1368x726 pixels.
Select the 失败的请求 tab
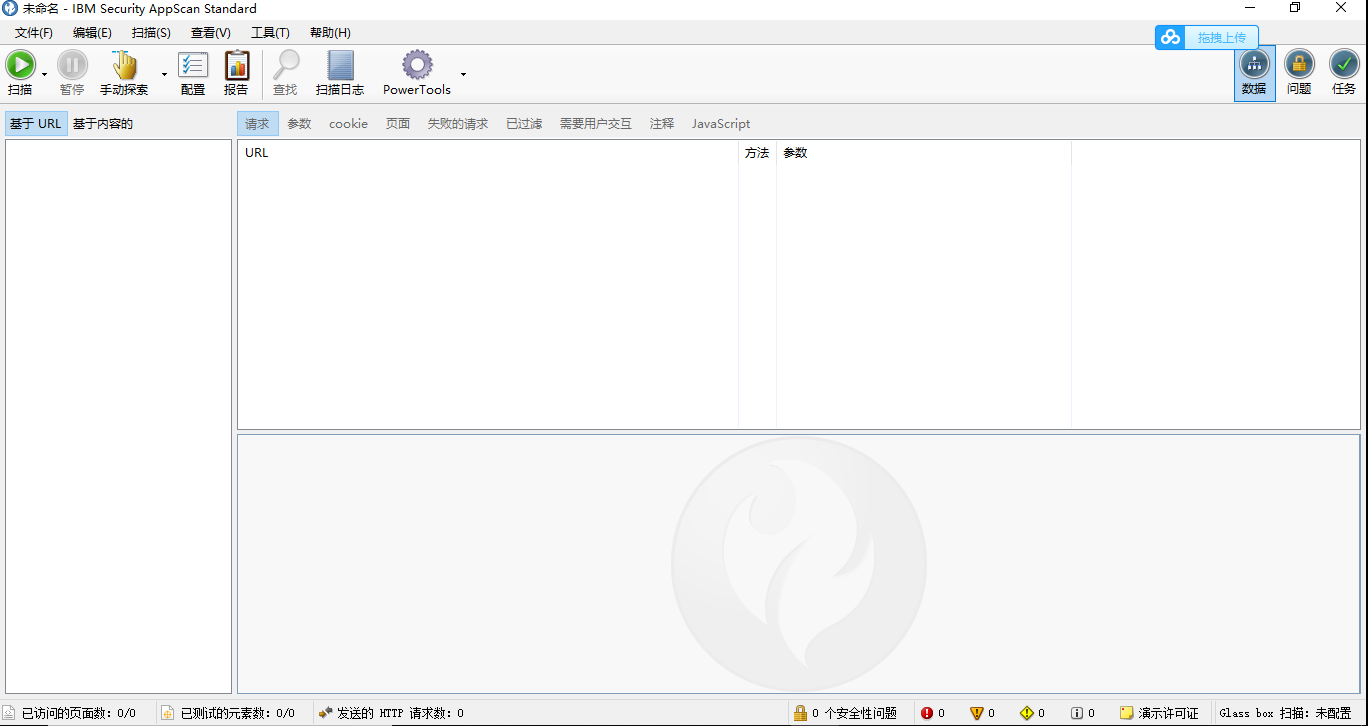(x=458, y=124)
